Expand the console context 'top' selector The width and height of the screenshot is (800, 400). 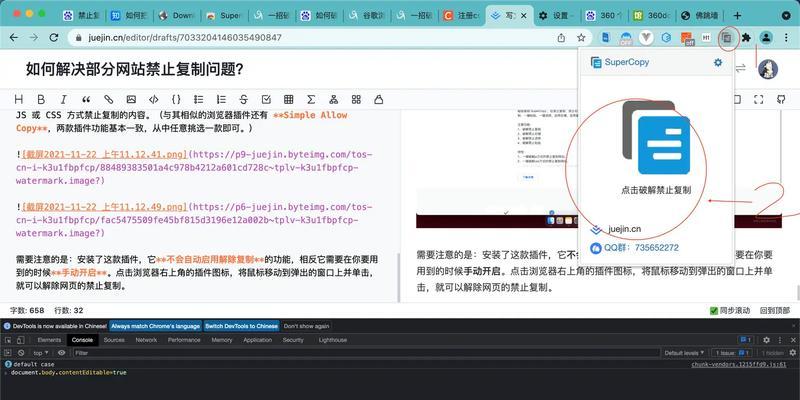pos(42,353)
